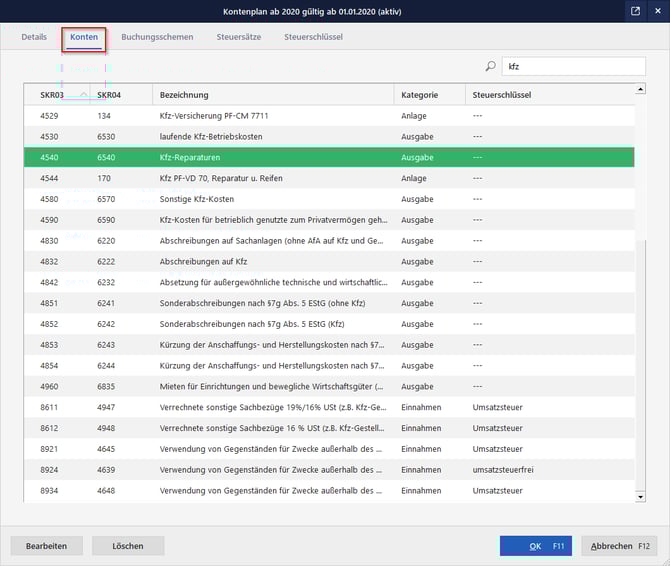Screen dimensions: 670x566
Task: Select row Sonderabschreibungen §7g (Kfz)
Action: [x=329, y=324]
